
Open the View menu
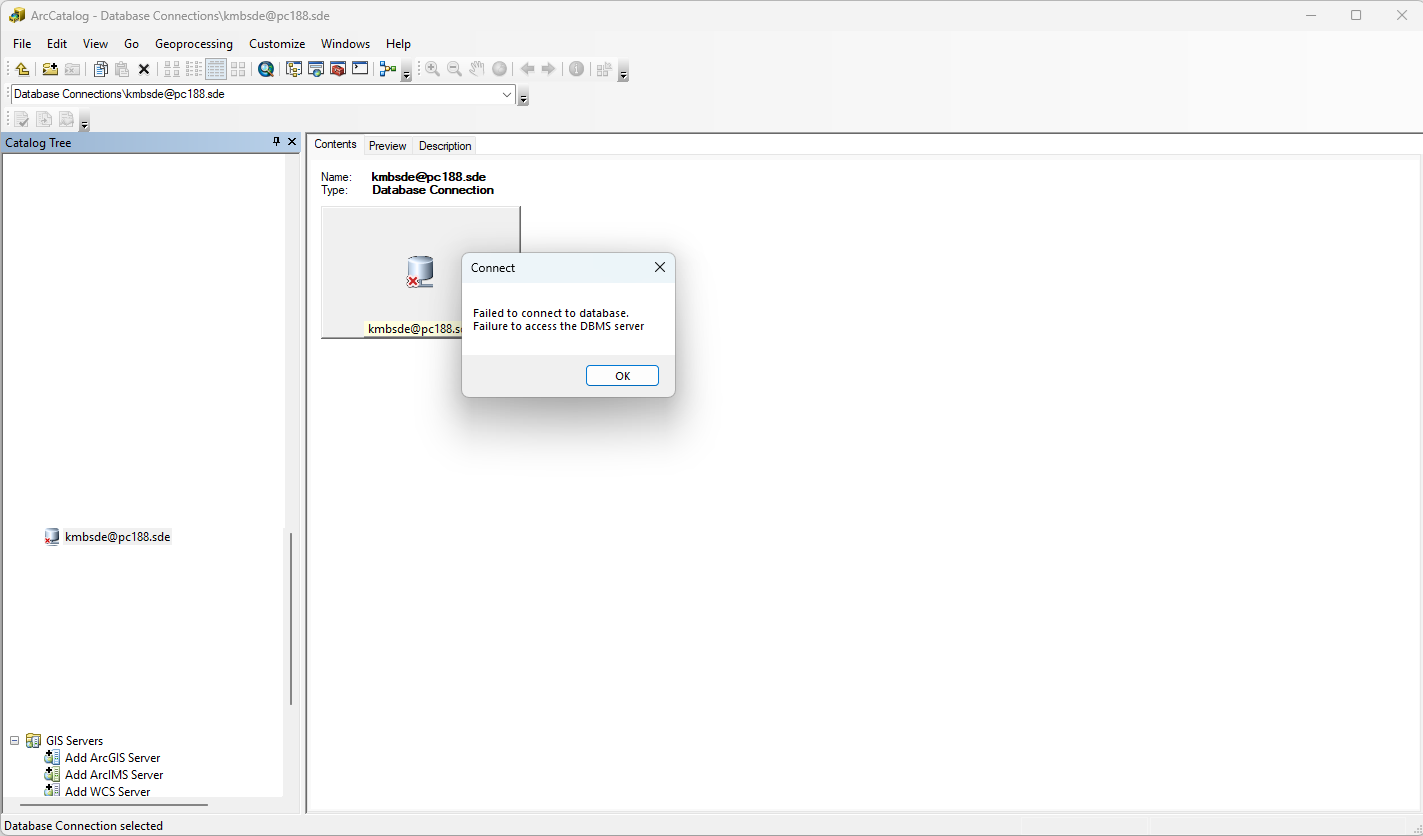95,44
